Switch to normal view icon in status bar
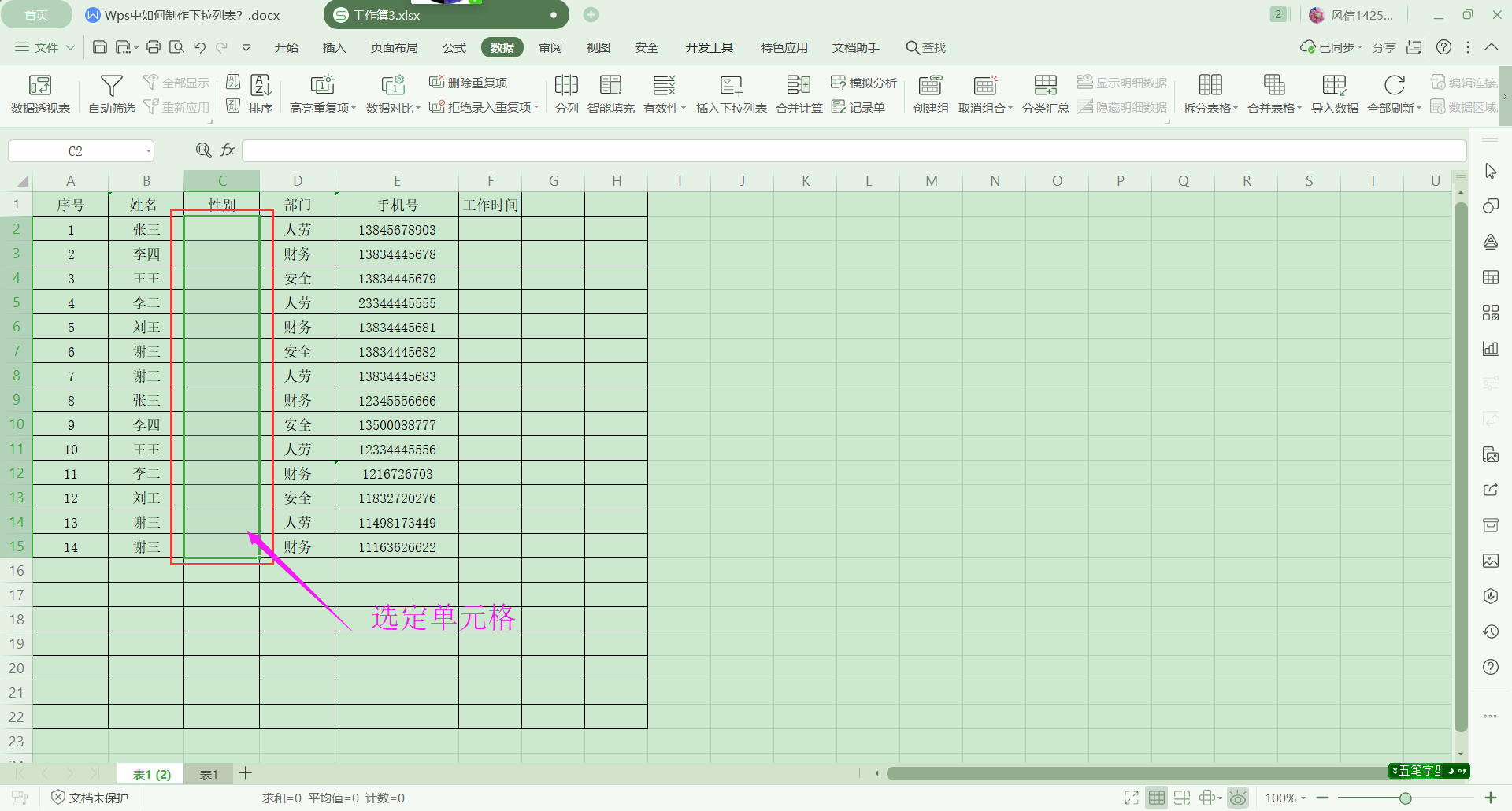Screen dimensions: 1512x811 [1157, 798]
